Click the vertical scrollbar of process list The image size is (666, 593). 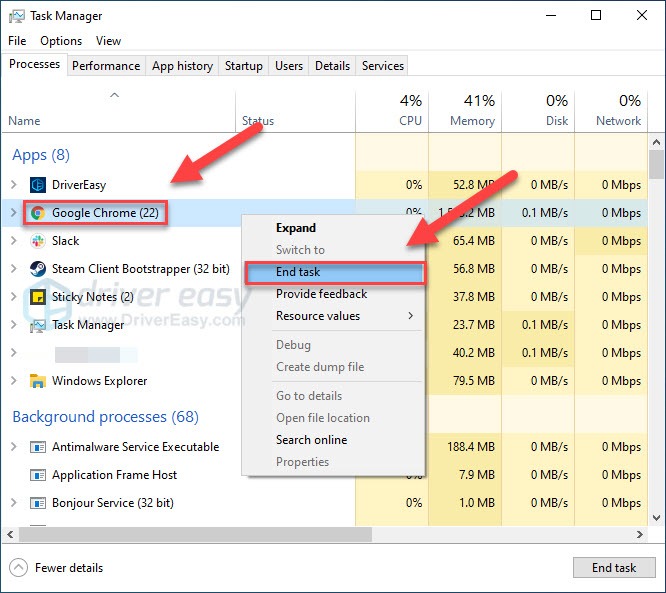pyautogui.click(x=656, y=300)
